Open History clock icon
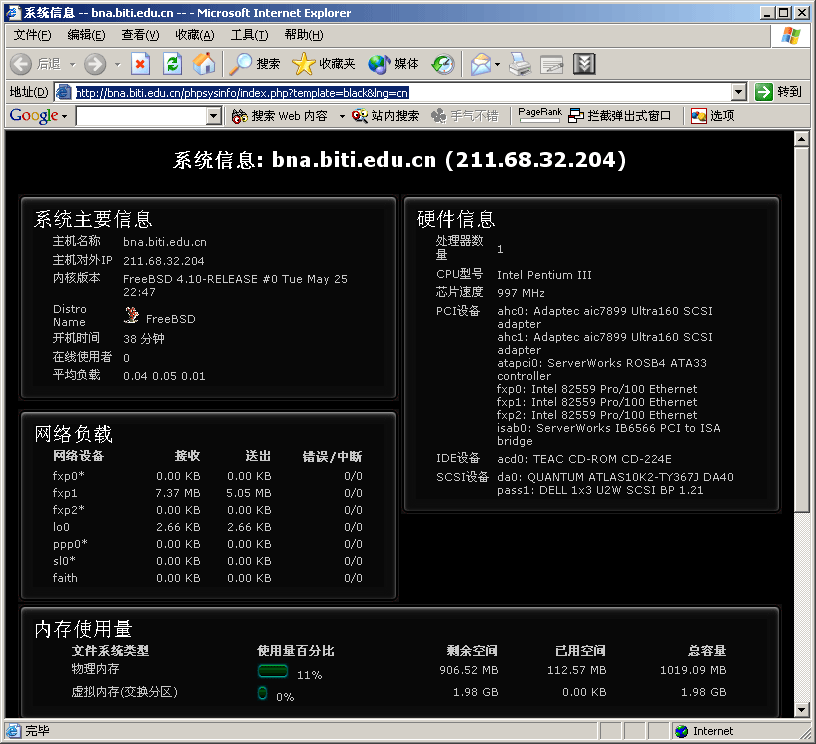 point(443,64)
